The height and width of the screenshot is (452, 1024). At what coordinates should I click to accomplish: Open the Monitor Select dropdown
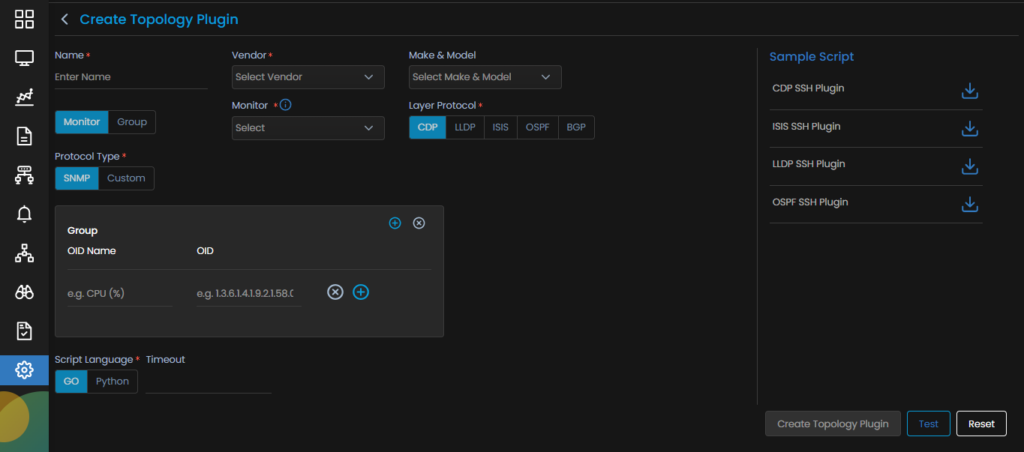307,128
